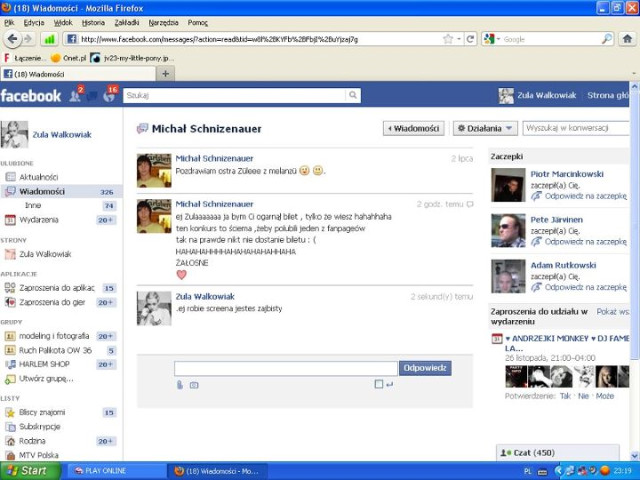Click the green signal bars toolbar icon

tap(49, 39)
